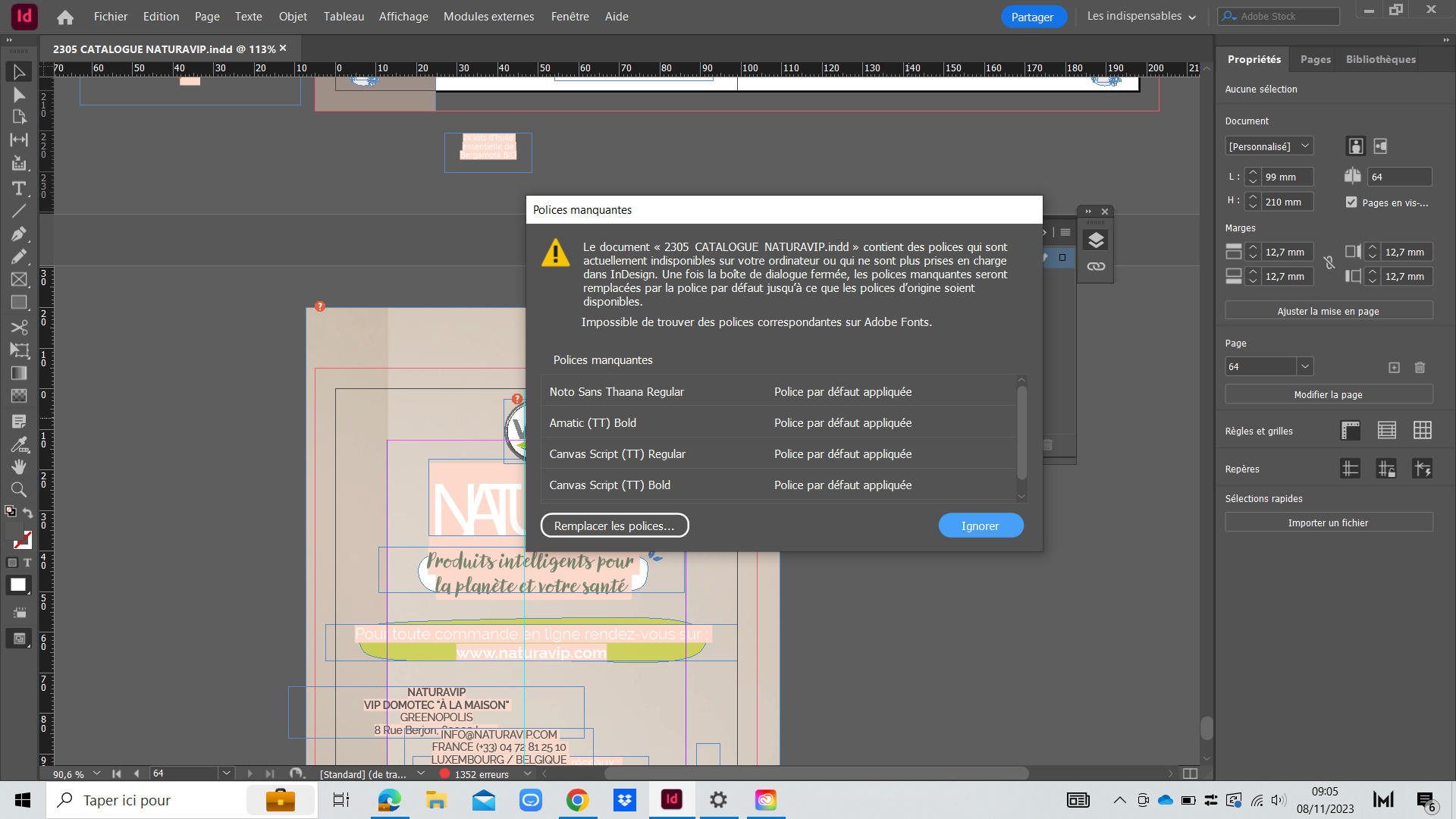The width and height of the screenshot is (1456, 819).
Task: Select the Scissors tool
Action: pos(19,327)
